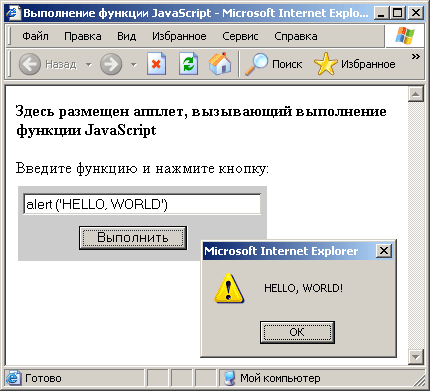Click the IE icon in status bar
Screen dimensions: 430x391
(x=13, y=378)
